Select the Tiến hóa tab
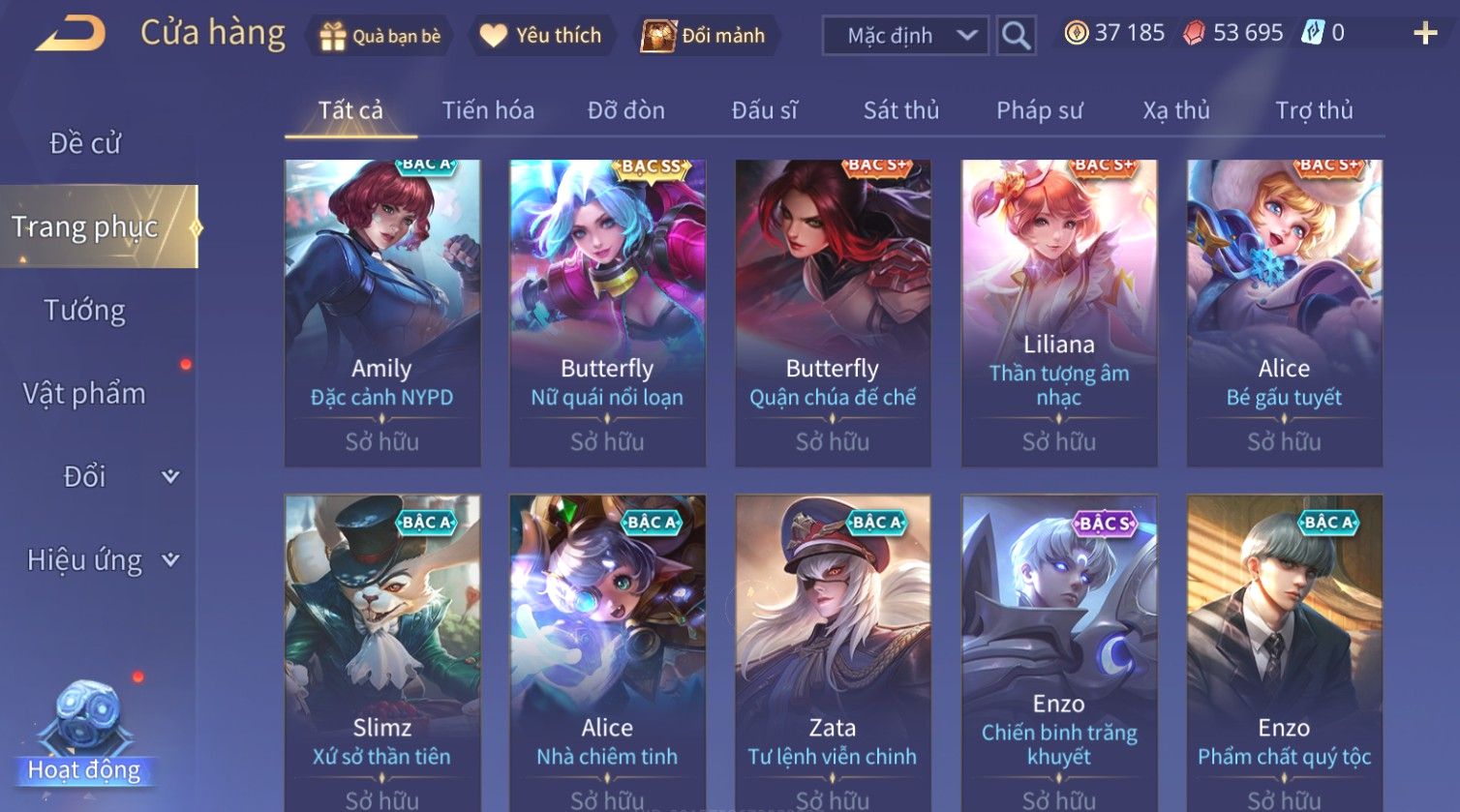 pos(488,110)
